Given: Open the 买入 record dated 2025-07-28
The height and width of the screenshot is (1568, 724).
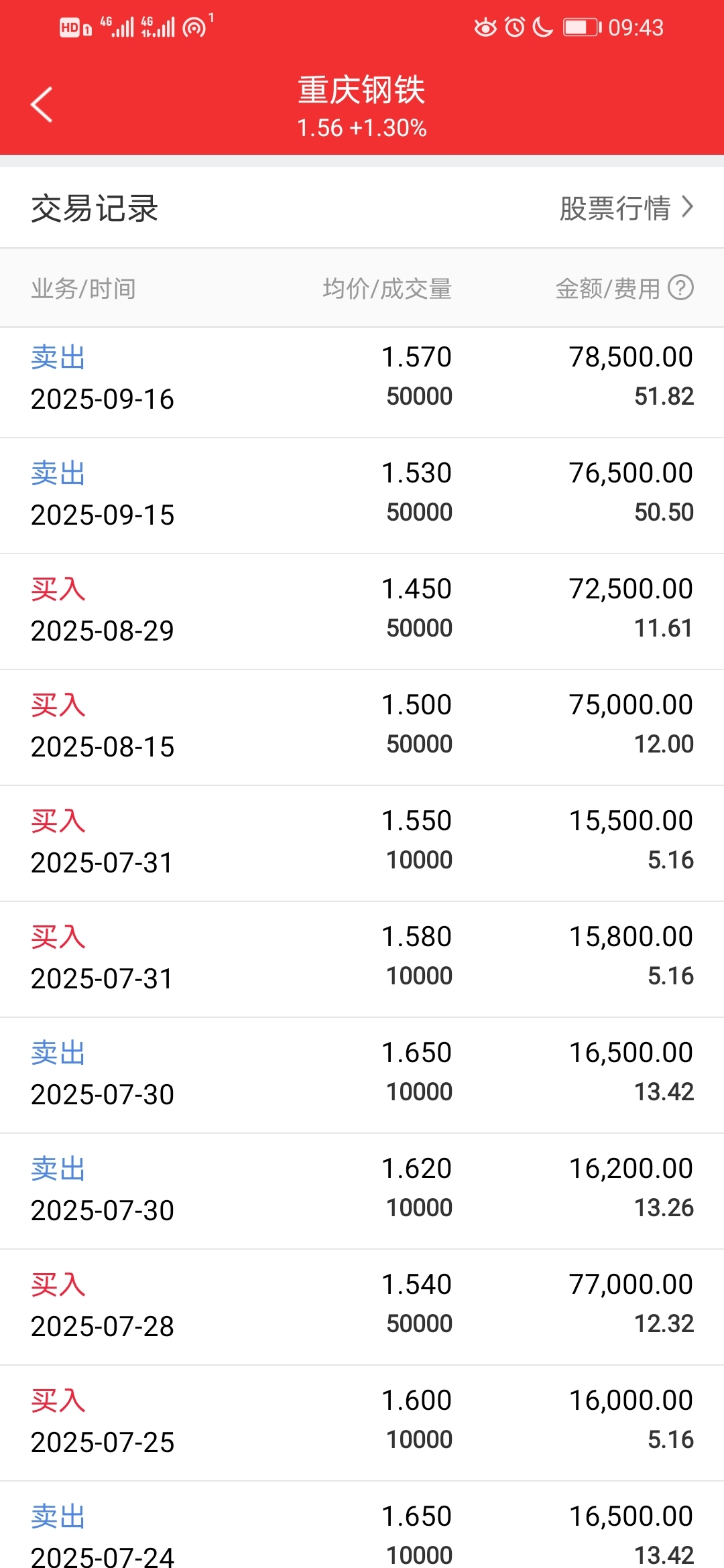Looking at the screenshot, I should coord(362,1307).
